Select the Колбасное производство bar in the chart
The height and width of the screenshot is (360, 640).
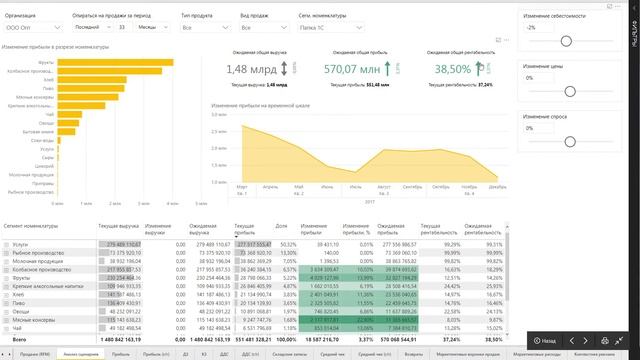(x=110, y=71)
